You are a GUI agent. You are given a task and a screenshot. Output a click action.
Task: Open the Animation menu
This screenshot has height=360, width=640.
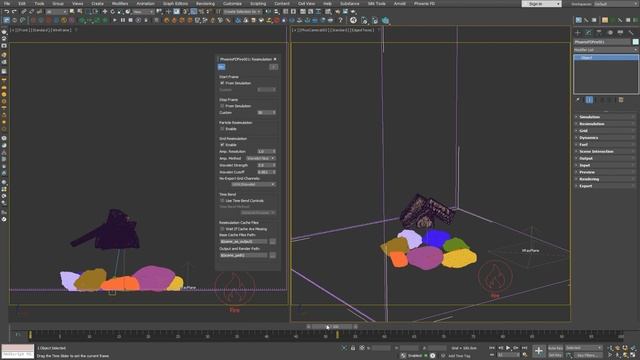coord(145,4)
